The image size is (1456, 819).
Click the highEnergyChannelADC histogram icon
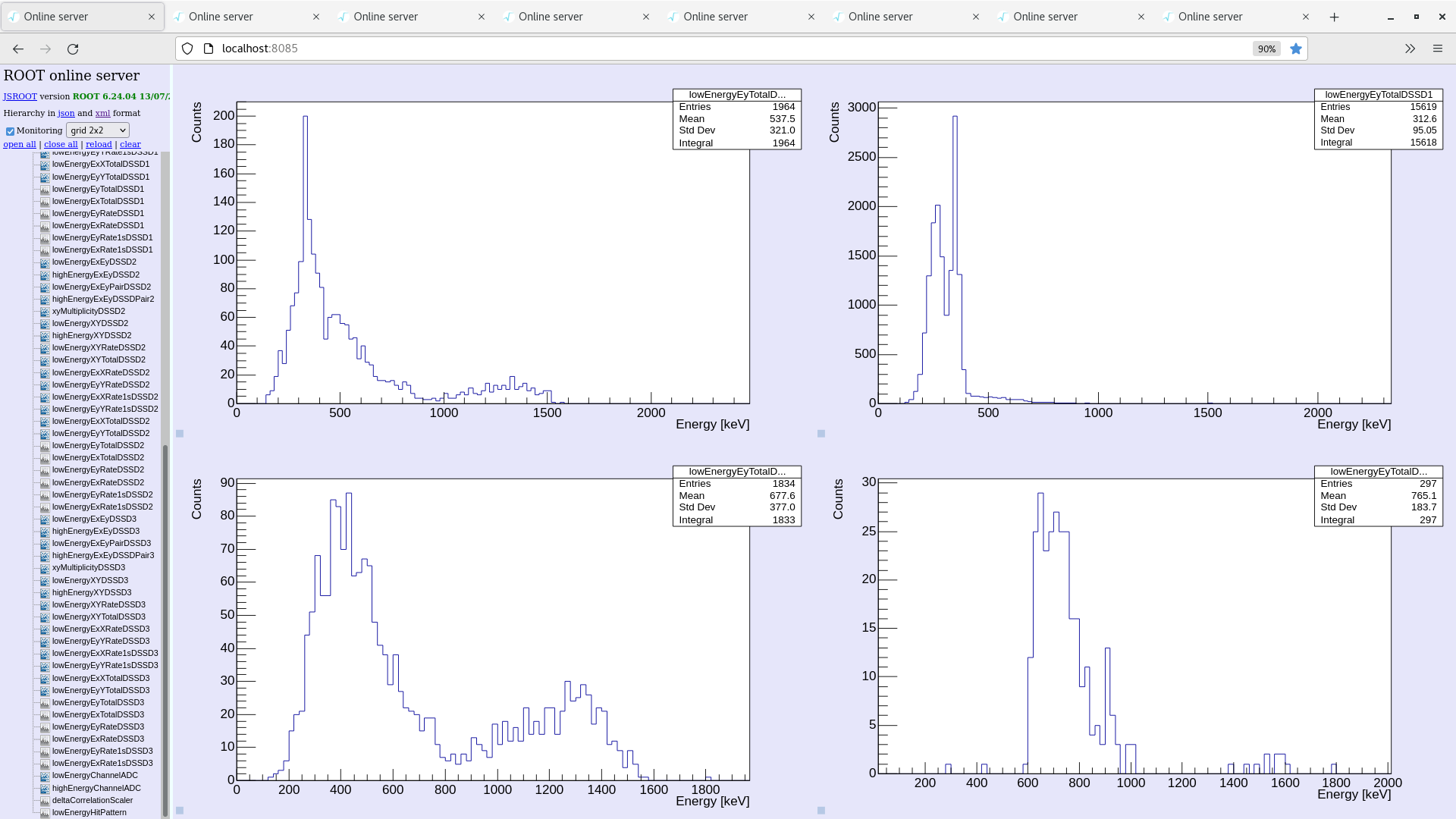45,788
